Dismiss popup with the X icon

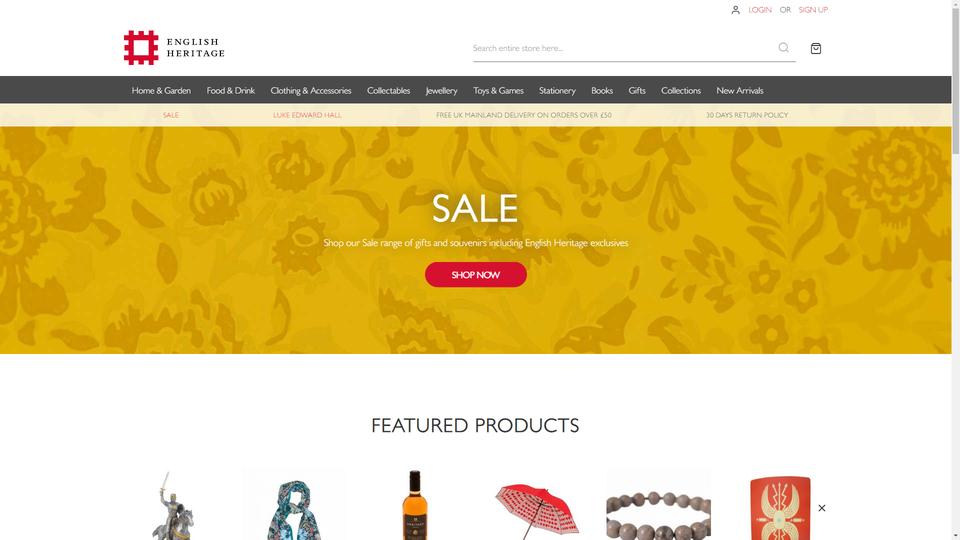(x=822, y=508)
